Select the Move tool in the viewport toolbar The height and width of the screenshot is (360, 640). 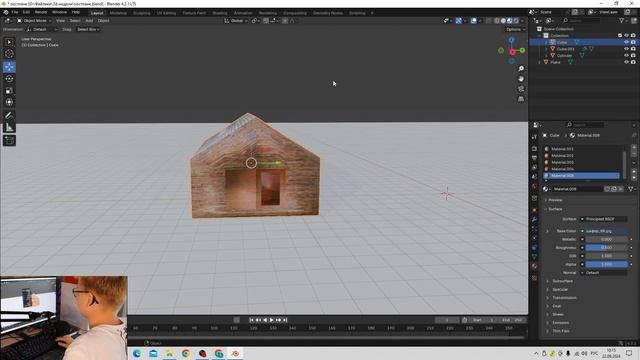(x=9, y=67)
